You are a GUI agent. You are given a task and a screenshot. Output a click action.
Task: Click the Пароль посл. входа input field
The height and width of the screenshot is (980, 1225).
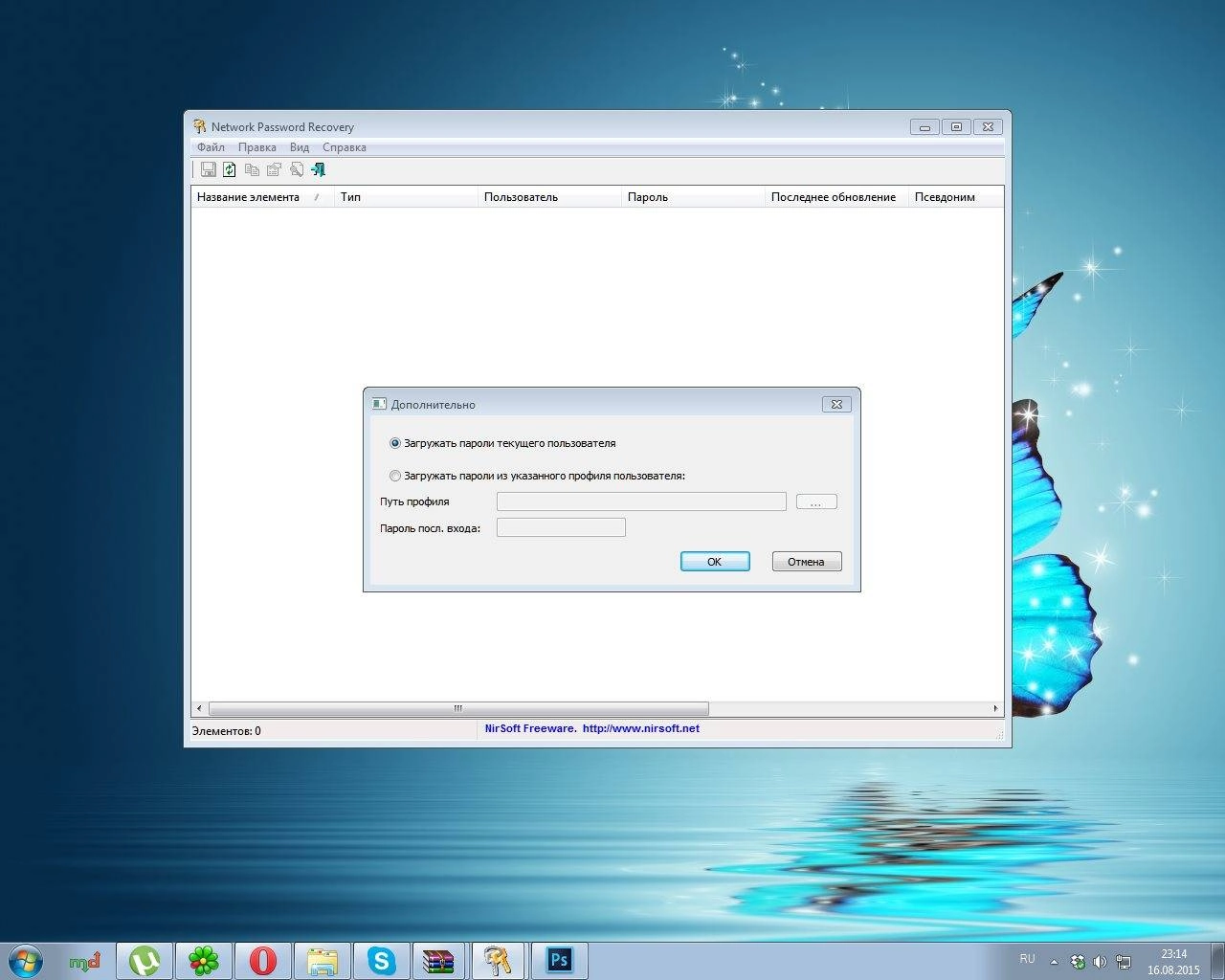pyautogui.click(x=561, y=527)
